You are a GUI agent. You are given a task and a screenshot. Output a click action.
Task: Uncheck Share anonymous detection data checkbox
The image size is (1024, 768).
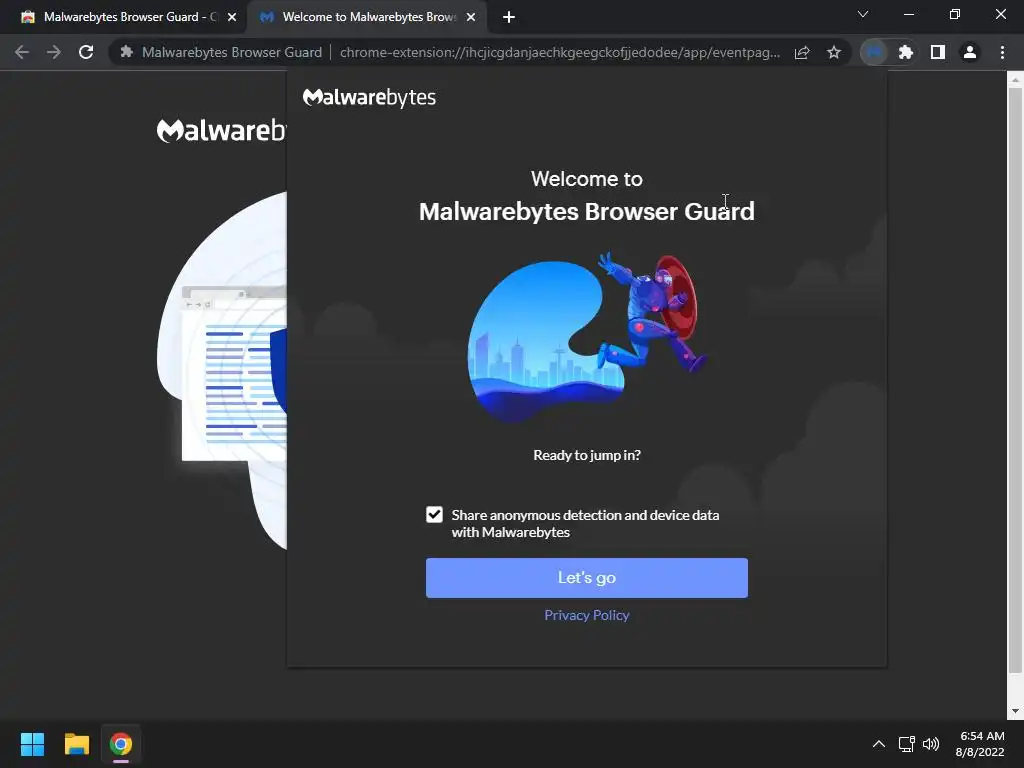point(434,515)
